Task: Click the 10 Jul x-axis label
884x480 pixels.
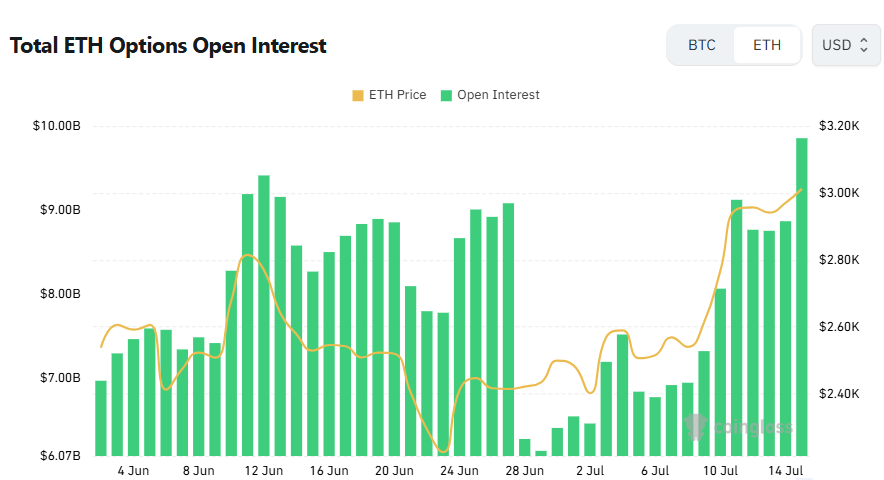Action: [x=720, y=470]
